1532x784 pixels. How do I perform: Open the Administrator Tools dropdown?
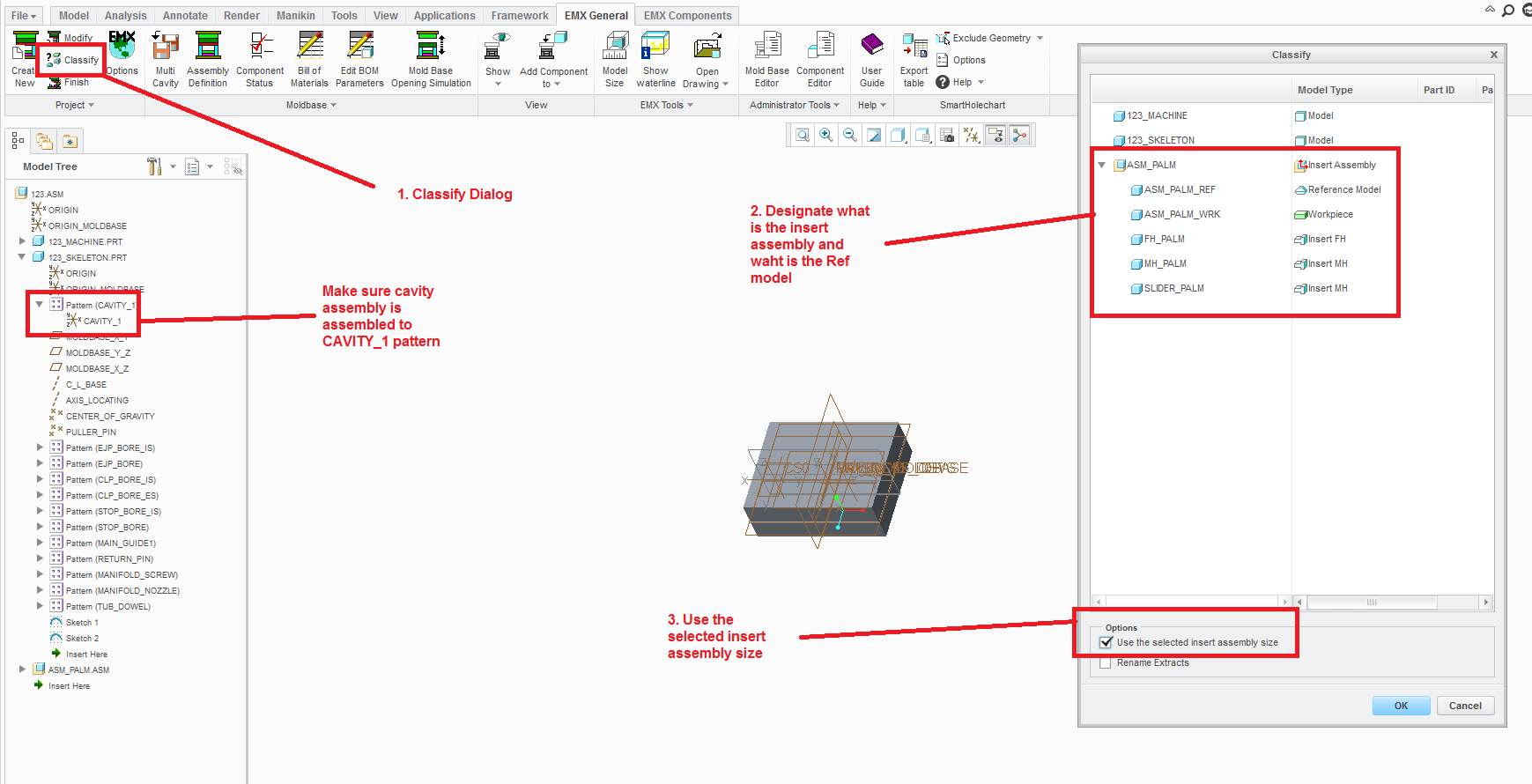pyautogui.click(x=795, y=105)
